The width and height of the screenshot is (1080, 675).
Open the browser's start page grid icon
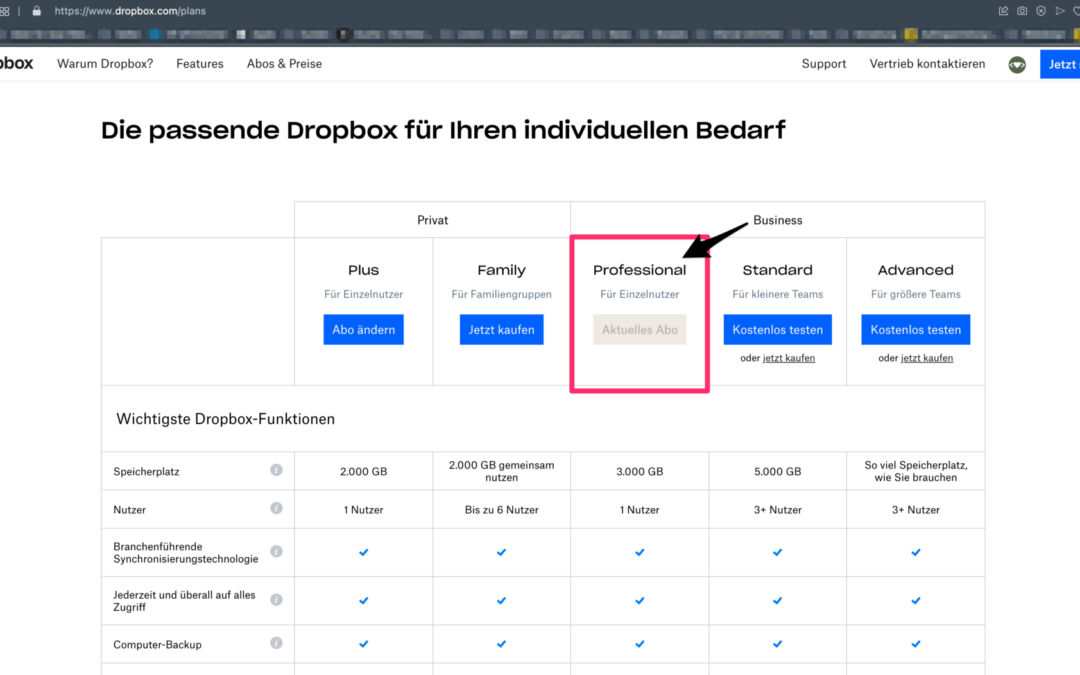pos(5,11)
